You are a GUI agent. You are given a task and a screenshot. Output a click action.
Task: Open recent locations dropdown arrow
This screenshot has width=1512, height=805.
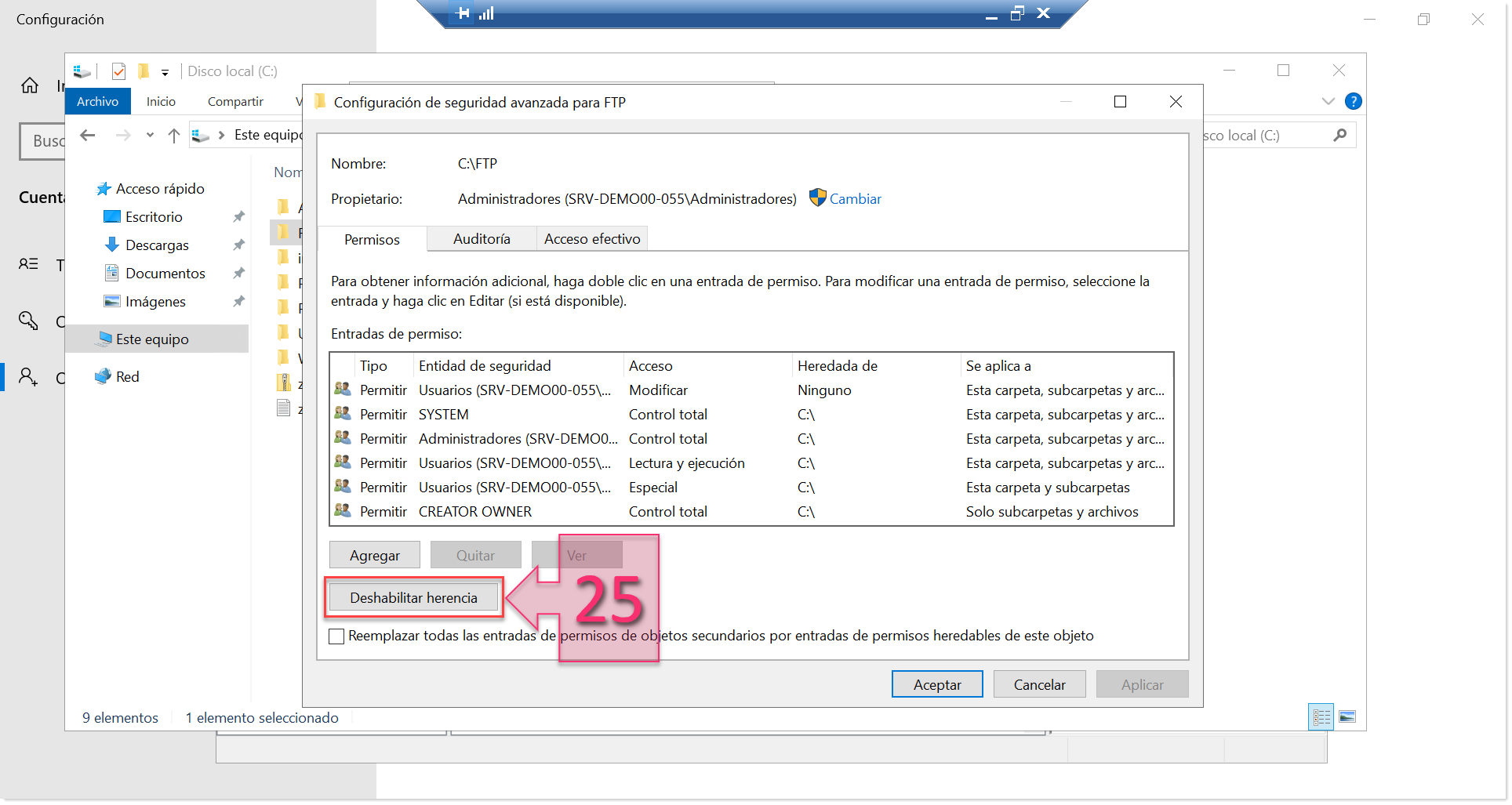point(150,136)
